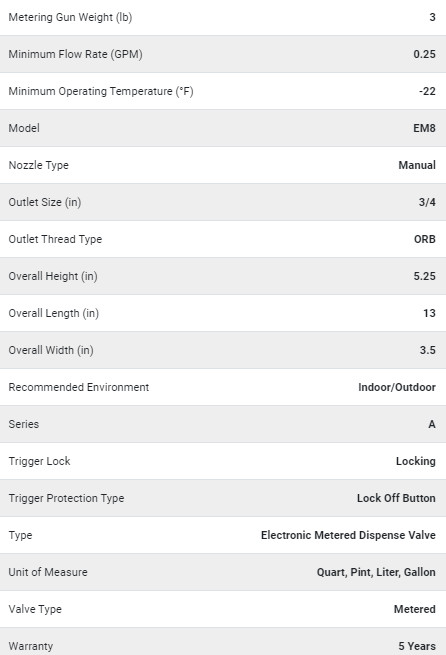Click the Warranty value 5 Years
Image resolution: width=446 pixels, height=655 pixels.
point(417,646)
